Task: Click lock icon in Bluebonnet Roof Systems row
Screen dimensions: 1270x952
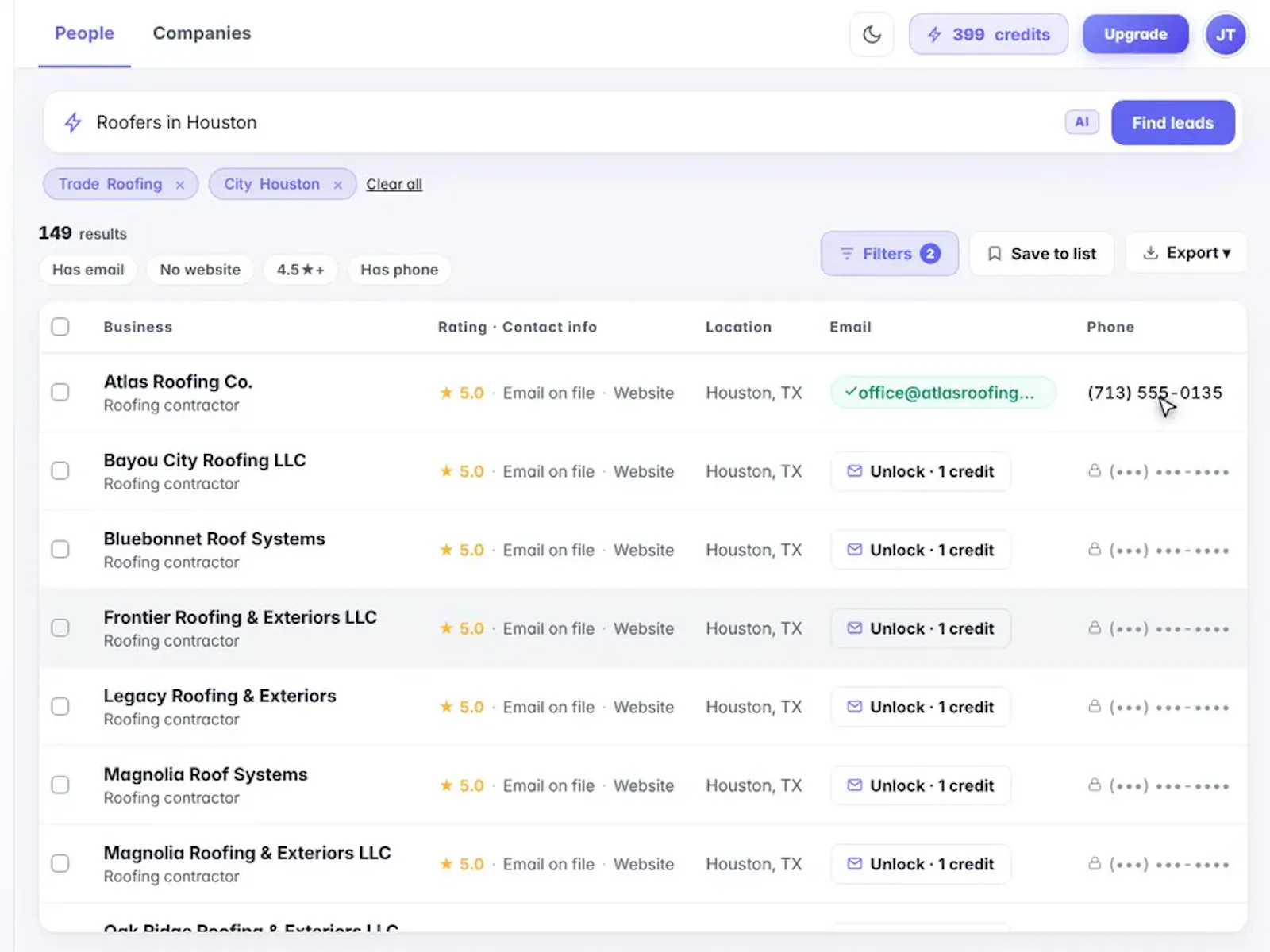Action: [1095, 549]
